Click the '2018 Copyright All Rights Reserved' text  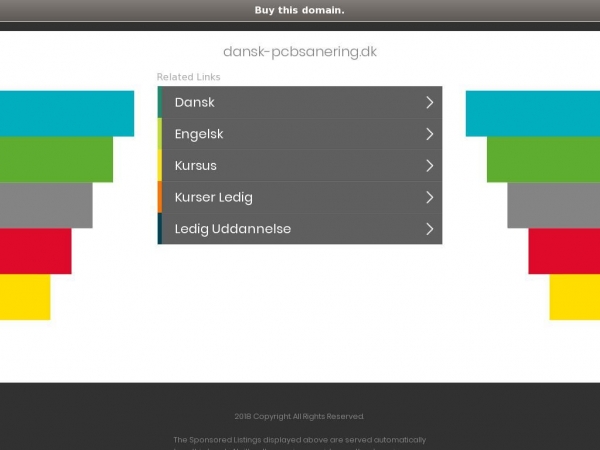point(299,416)
